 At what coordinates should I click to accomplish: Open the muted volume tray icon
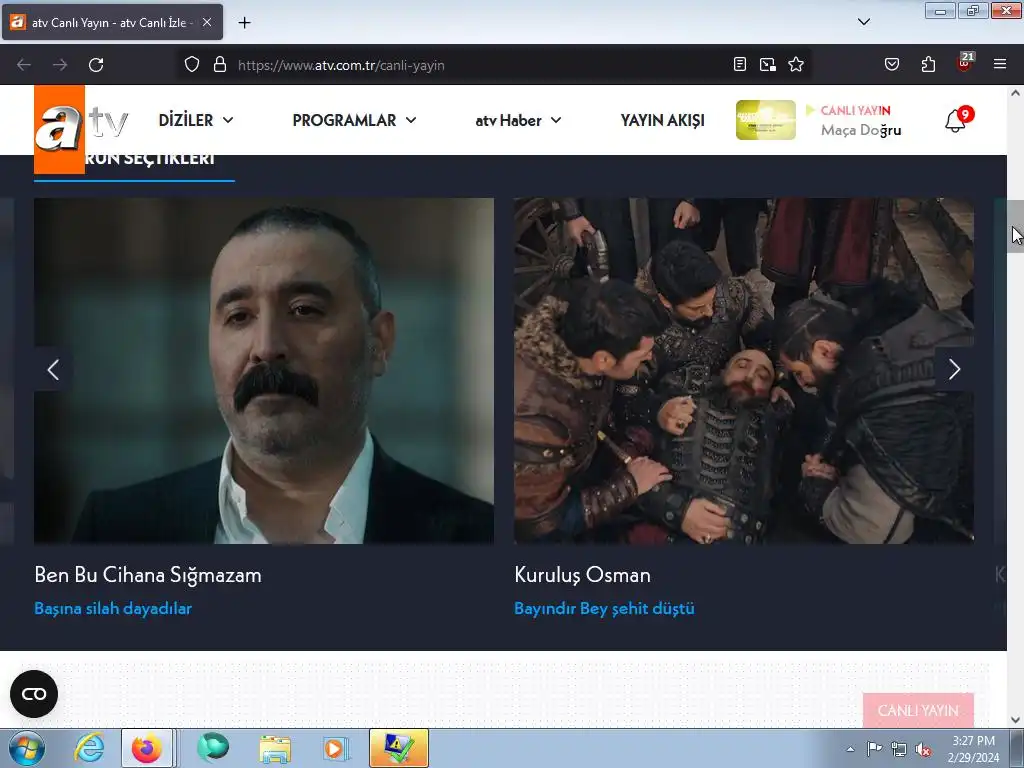(923, 749)
